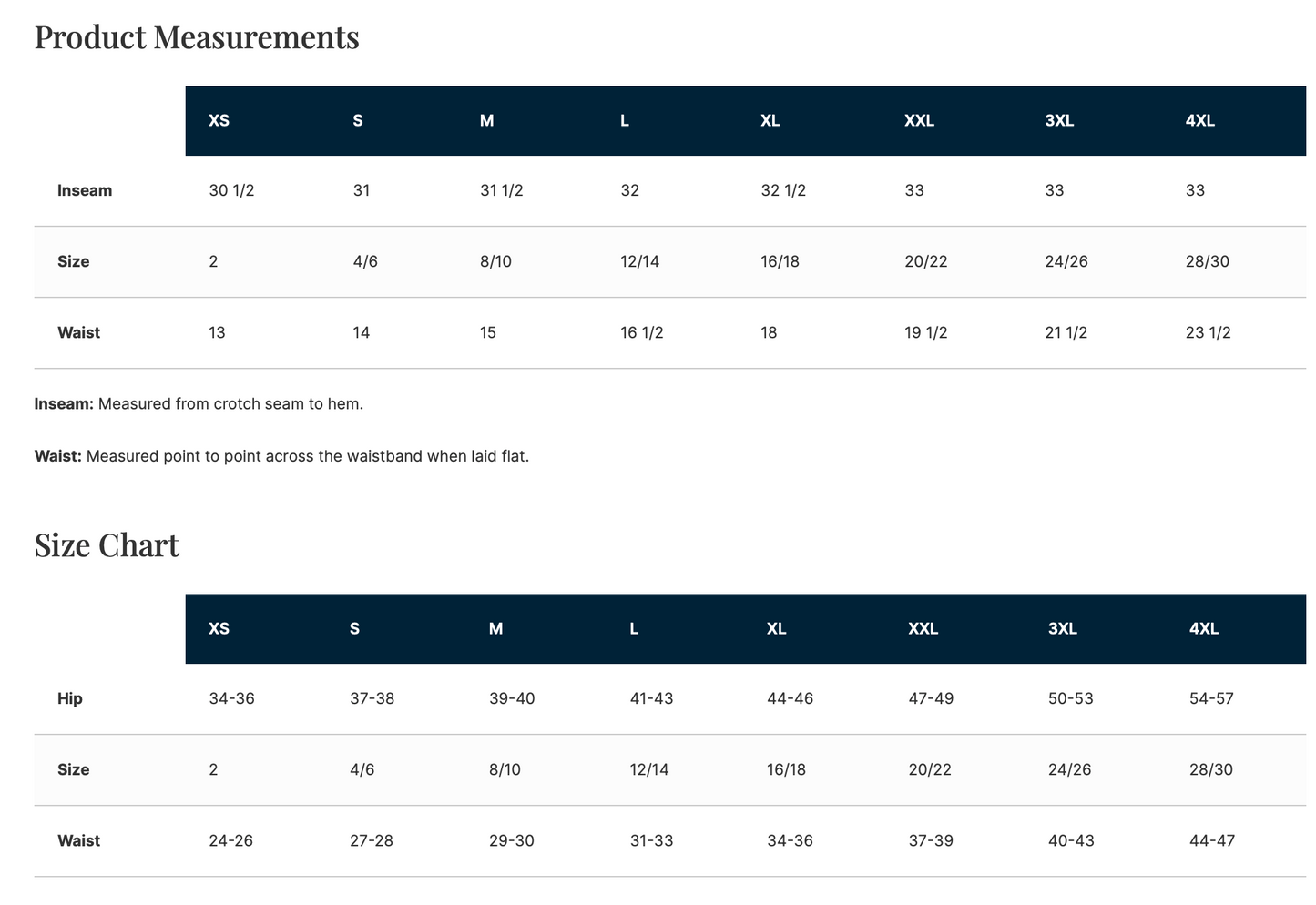Click the 32 1/2 inseam value under XL

click(x=783, y=190)
